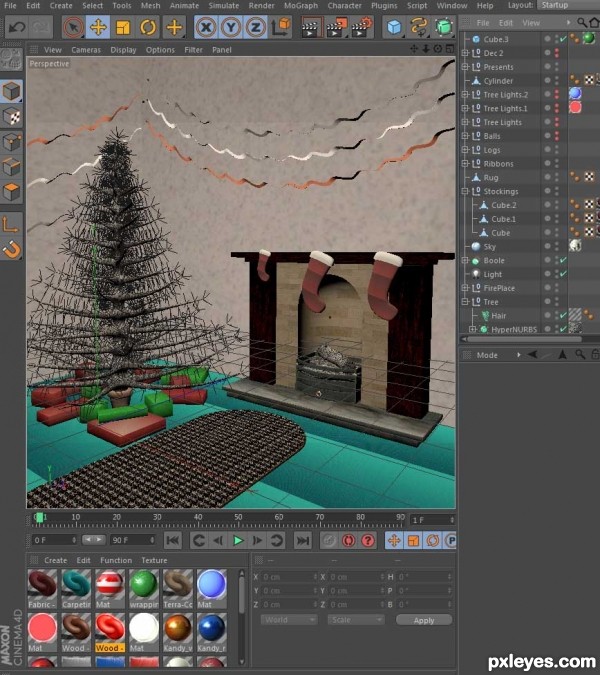Open the Render Settings icon
This screenshot has height=675, width=600.
click(361, 28)
